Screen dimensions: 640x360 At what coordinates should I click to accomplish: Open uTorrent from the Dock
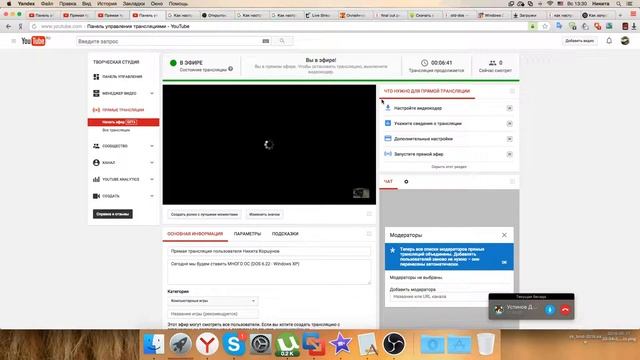click(287, 344)
